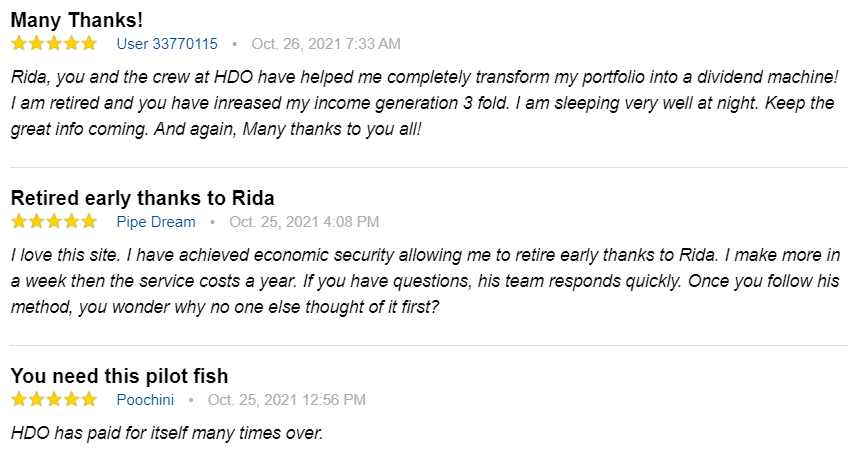This screenshot has width=861, height=460.
Task: Click the fifth star on Many Thanks! review
Action: (89, 43)
